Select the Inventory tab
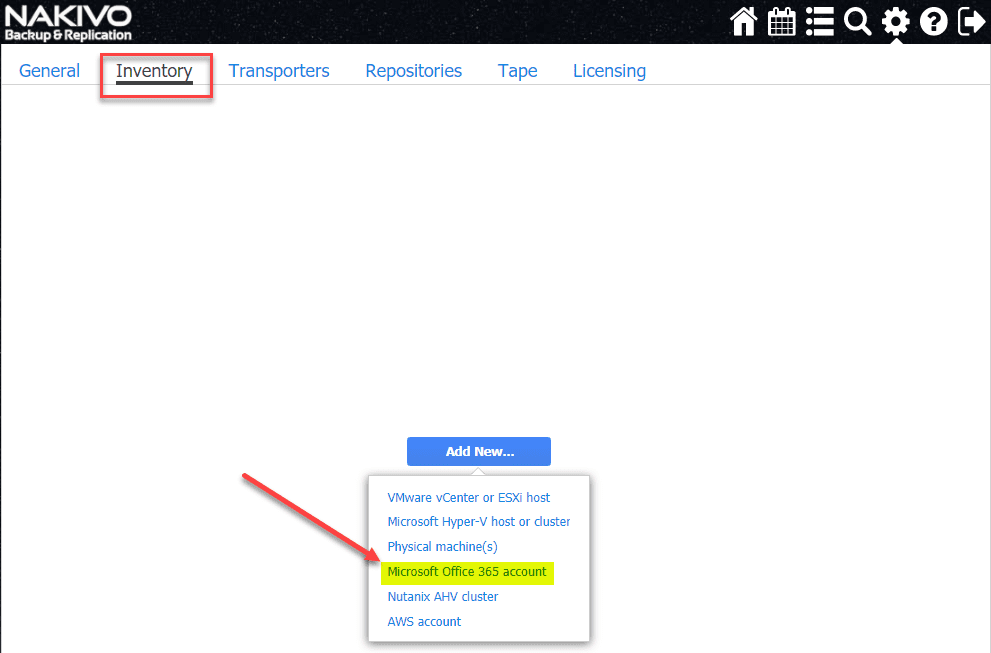This screenshot has height=653, width=991. [x=154, y=71]
